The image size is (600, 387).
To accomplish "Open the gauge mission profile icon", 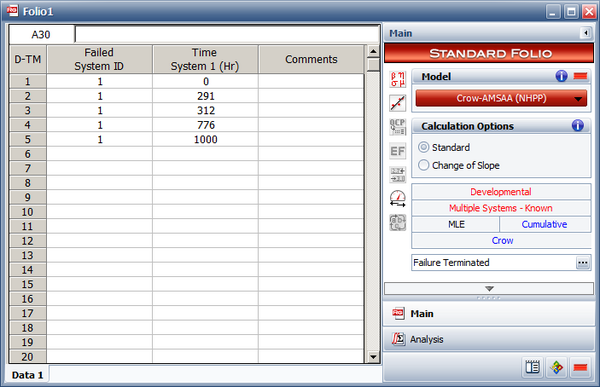I will click(x=398, y=199).
